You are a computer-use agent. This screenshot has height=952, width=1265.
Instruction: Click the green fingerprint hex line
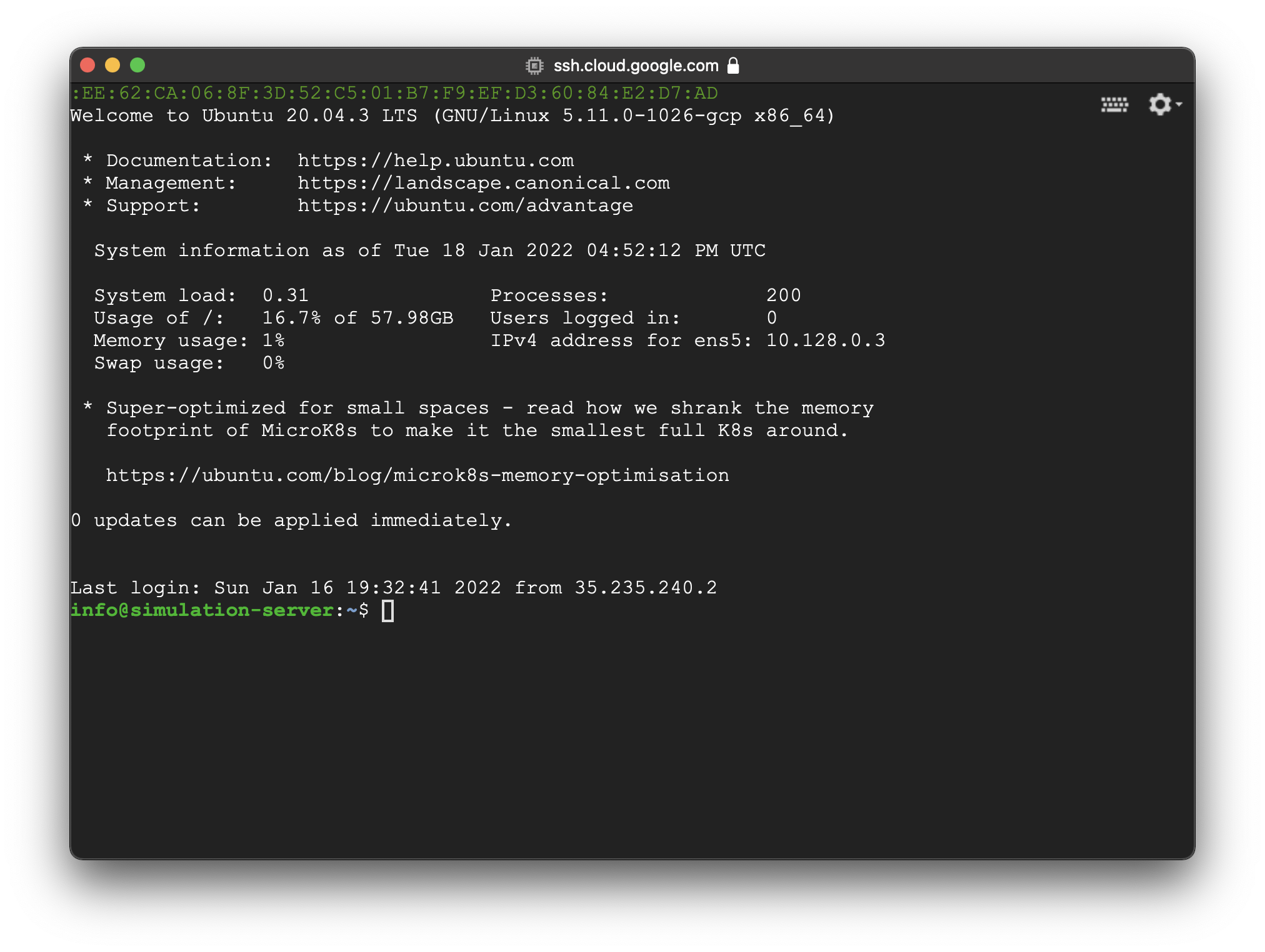394,93
